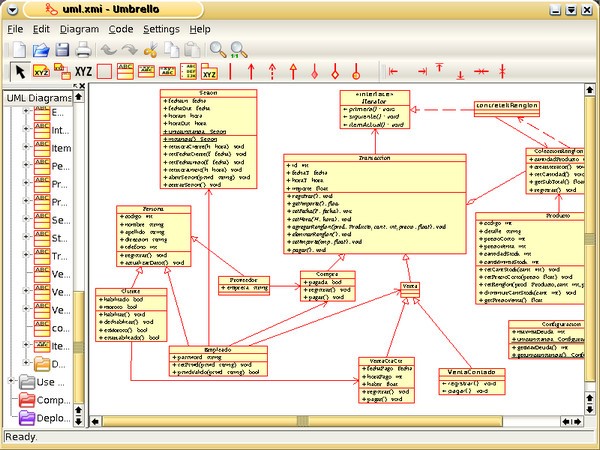Image resolution: width=600 pixels, height=450 pixels.
Task: Reset zoom with the 1:1 magnifier icon
Action: pos(238,50)
